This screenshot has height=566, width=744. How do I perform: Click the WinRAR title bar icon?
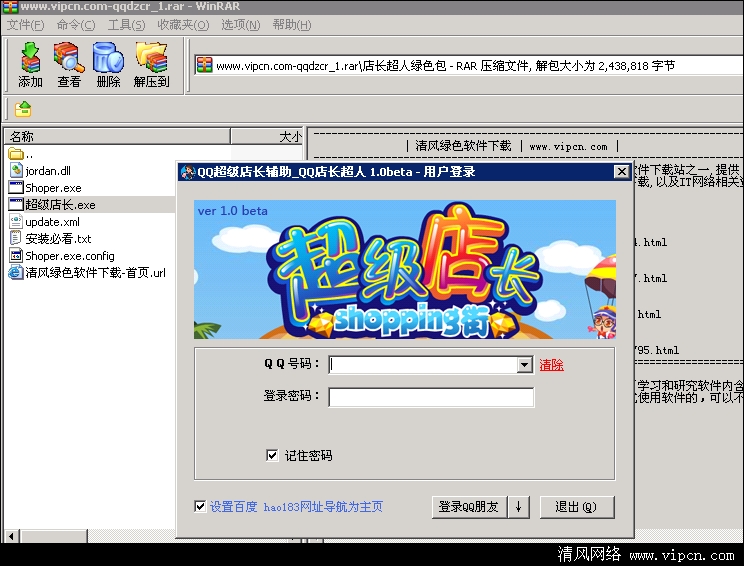10,7
